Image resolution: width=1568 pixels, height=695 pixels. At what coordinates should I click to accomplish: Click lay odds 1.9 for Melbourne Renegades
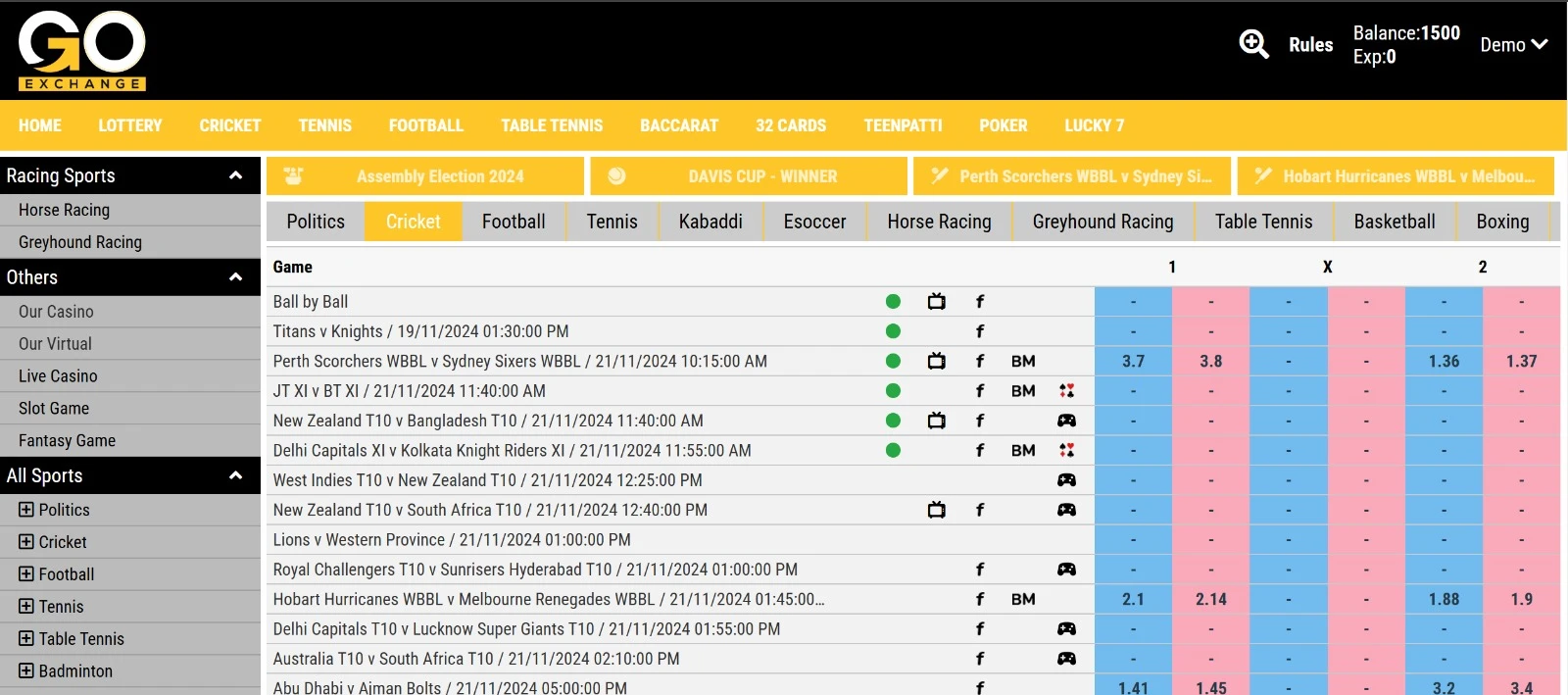(x=1522, y=599)
